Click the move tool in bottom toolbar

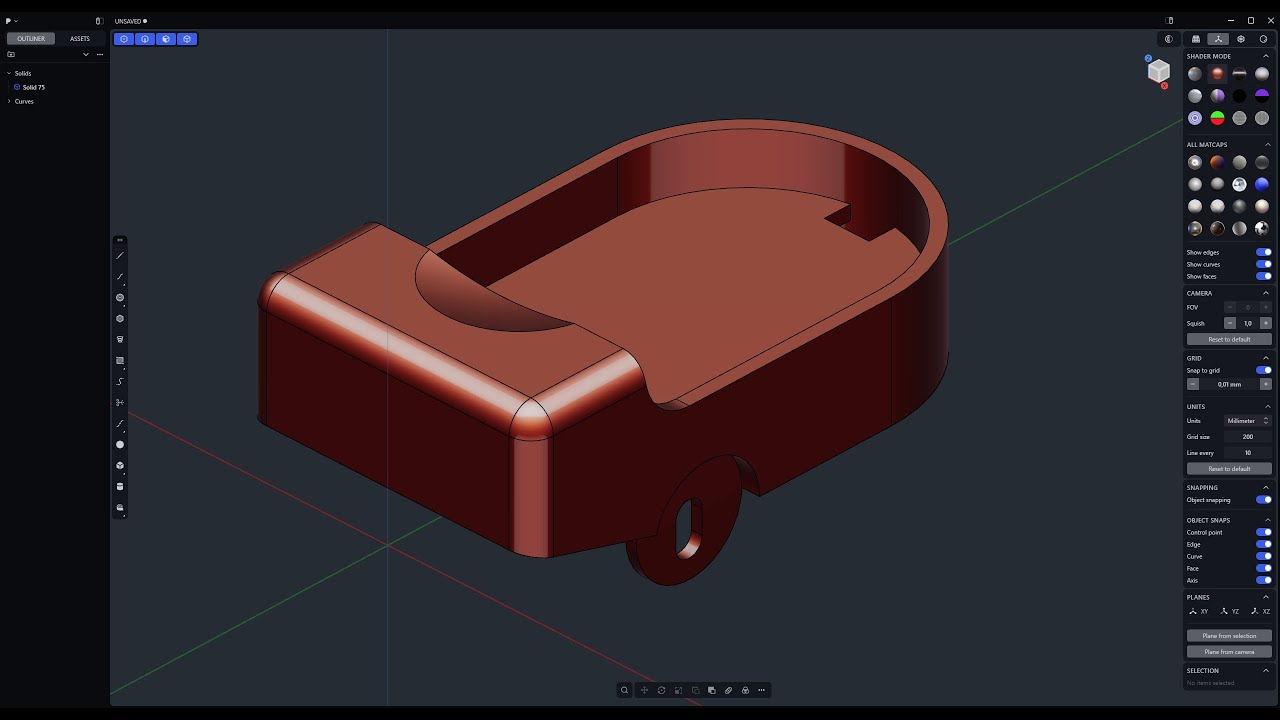(x=644, y=690)
